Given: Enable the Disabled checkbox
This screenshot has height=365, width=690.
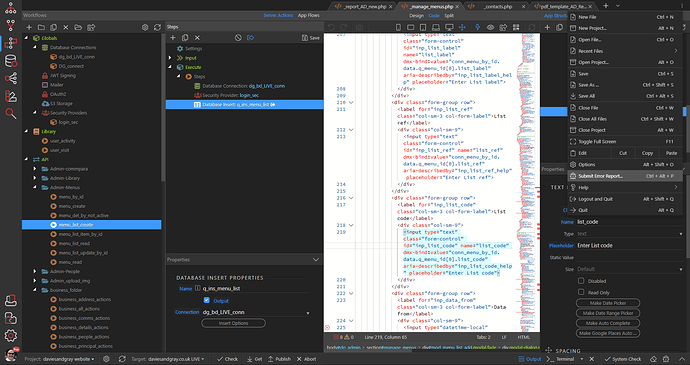Looking at the screenshot, I should coord(581,280).
